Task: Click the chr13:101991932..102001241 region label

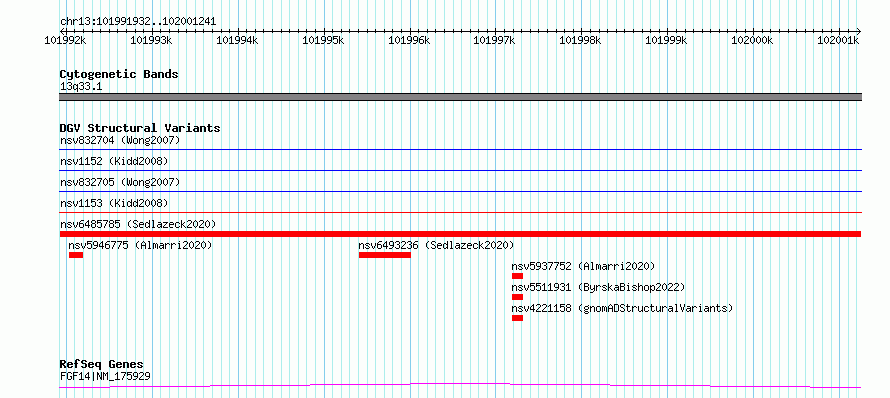Action: [138, 22]
